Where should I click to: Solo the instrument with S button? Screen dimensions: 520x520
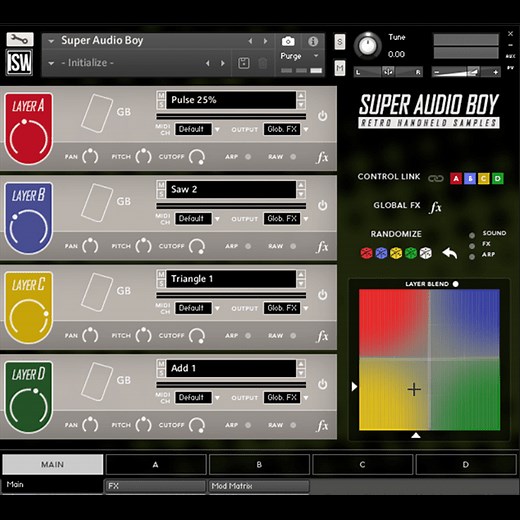click(340, 42)
